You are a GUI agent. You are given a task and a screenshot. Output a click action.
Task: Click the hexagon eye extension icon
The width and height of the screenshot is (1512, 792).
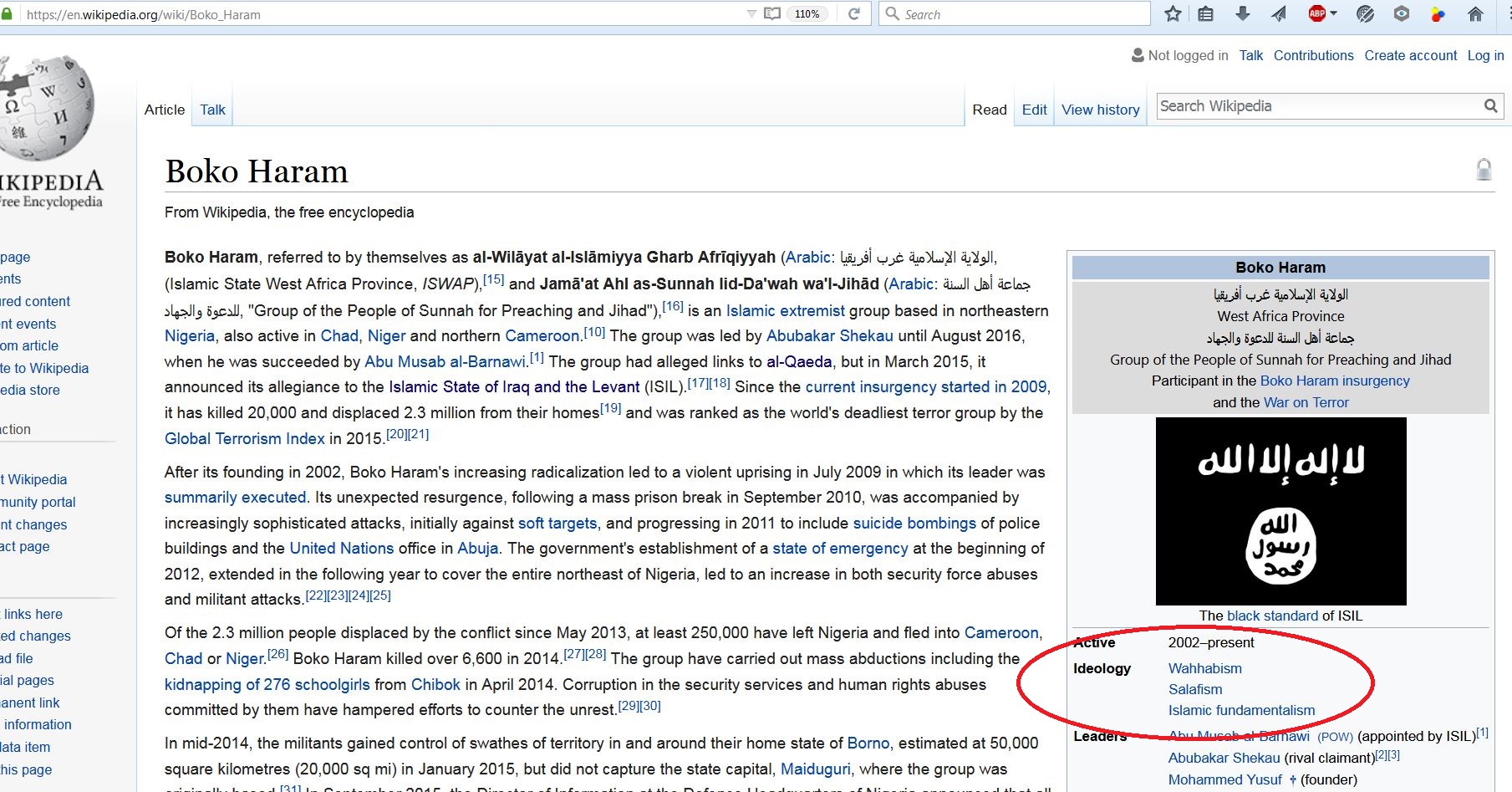pos(1402,13)
